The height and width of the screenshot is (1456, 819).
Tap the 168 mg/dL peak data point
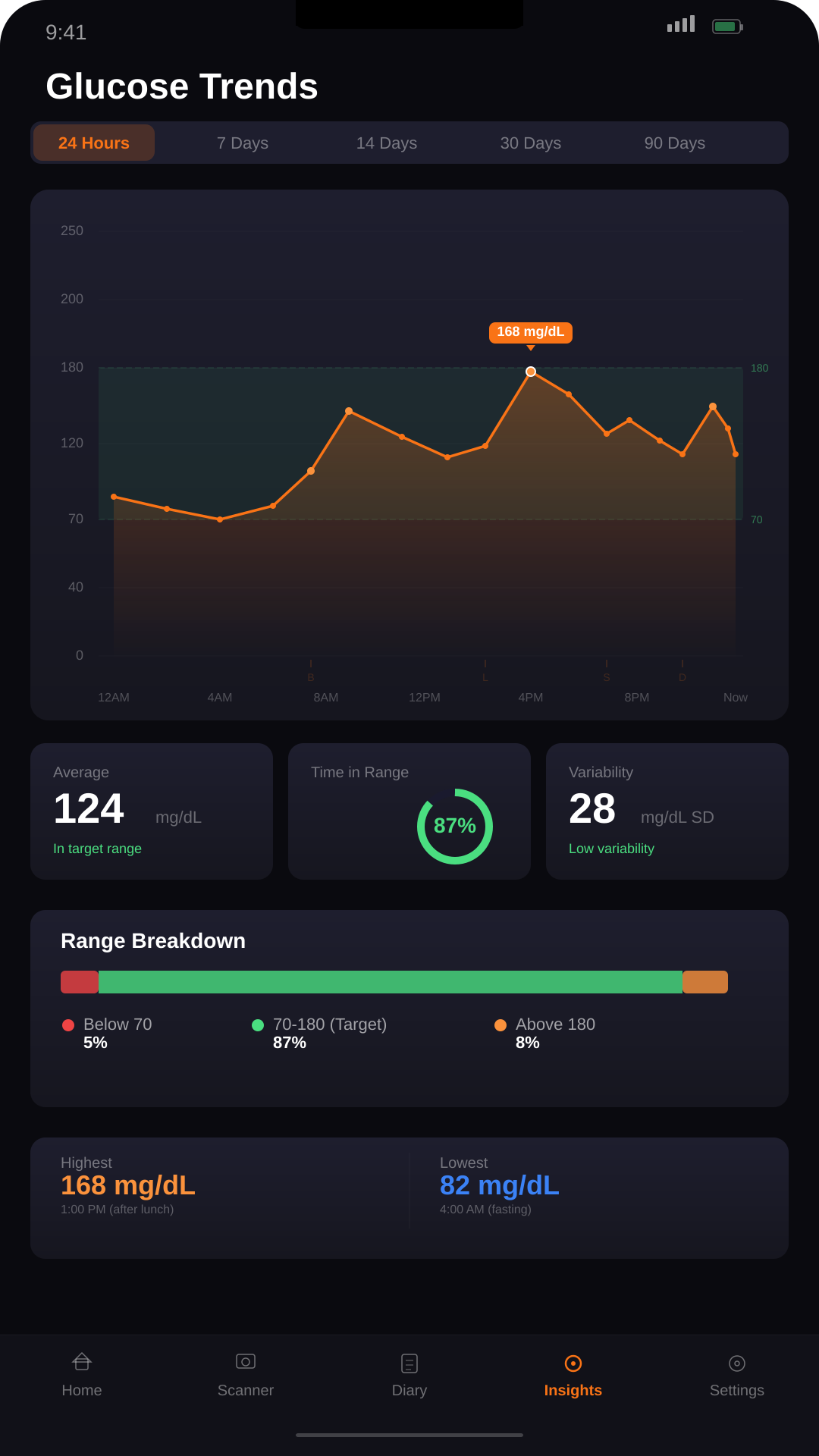tap(531, 372)
